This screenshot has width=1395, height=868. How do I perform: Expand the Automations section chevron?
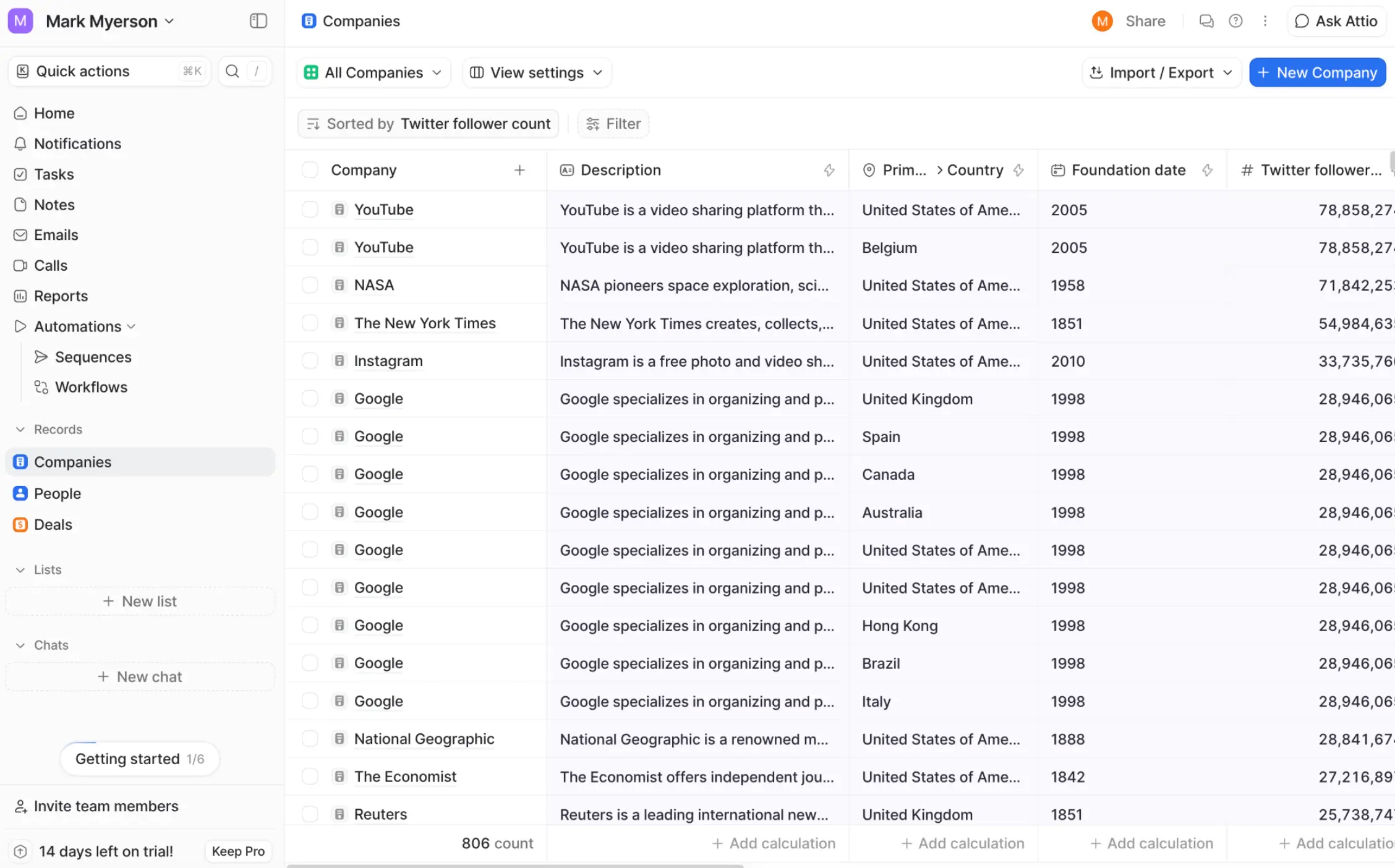(x=131, y=326)
